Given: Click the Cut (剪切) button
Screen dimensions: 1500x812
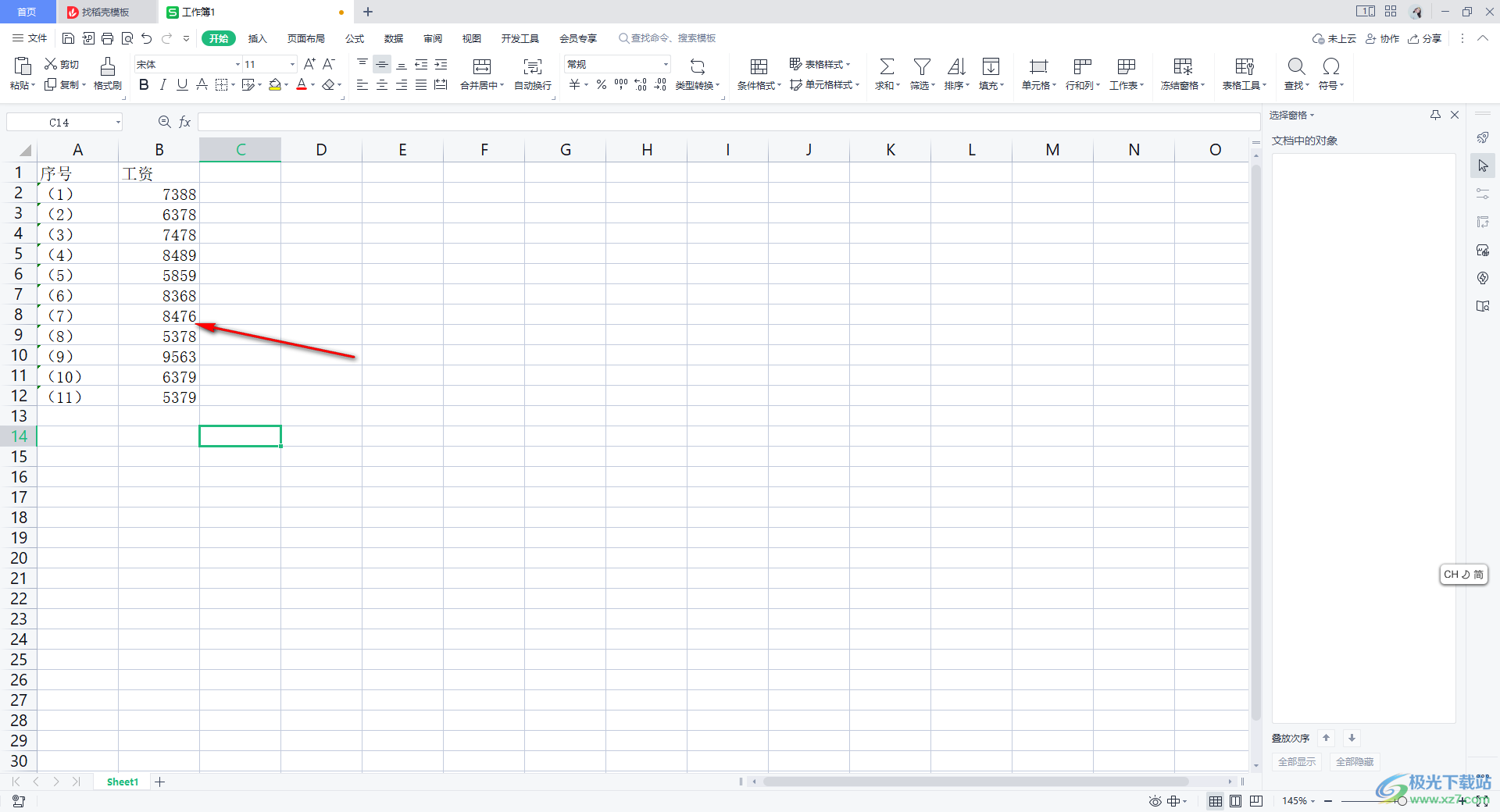Looking at the screenshot, I should coord(62,64).
